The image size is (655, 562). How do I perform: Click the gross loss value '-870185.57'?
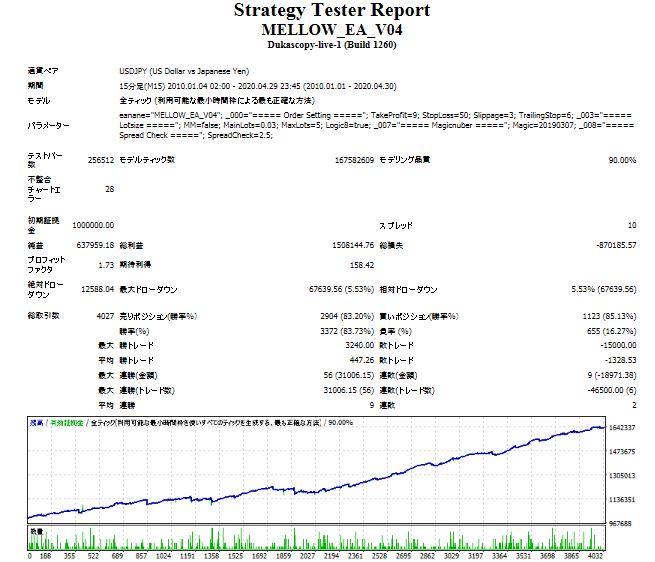[616, 245]
